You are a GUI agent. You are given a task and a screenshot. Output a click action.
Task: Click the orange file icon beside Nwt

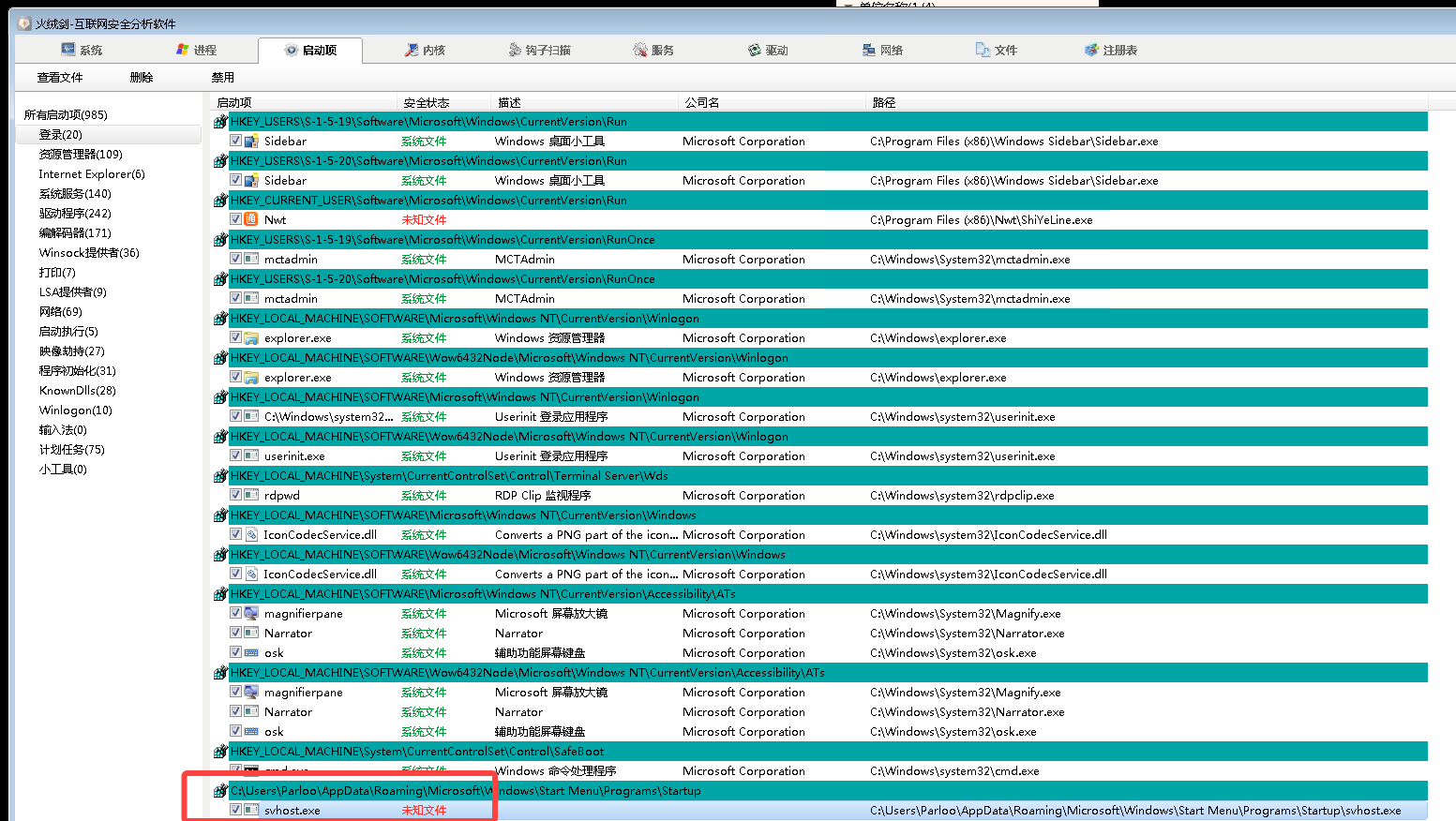[249, 218]
